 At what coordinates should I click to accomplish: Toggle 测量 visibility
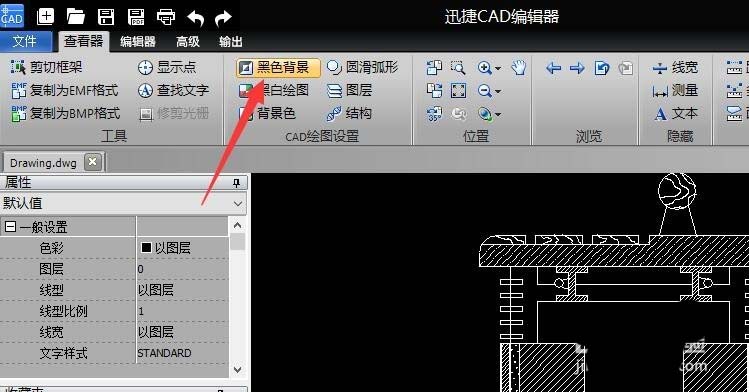pyautogui.click(x=675, y=90)
